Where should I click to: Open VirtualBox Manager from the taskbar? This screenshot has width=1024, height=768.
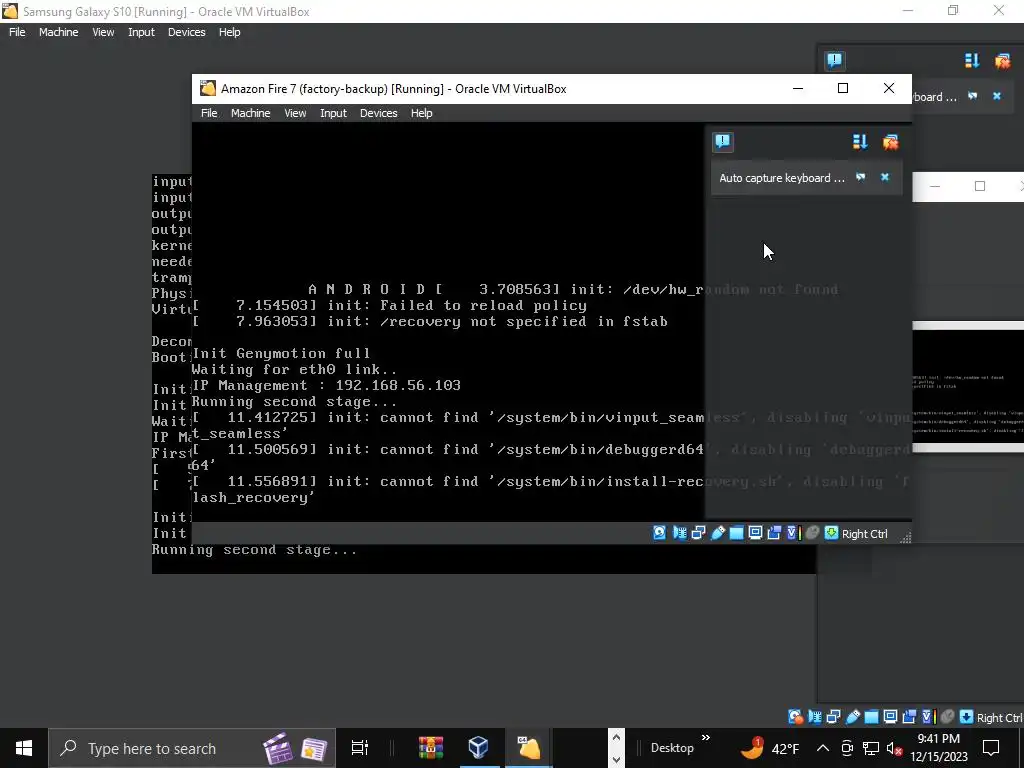[x=478, y=748]
